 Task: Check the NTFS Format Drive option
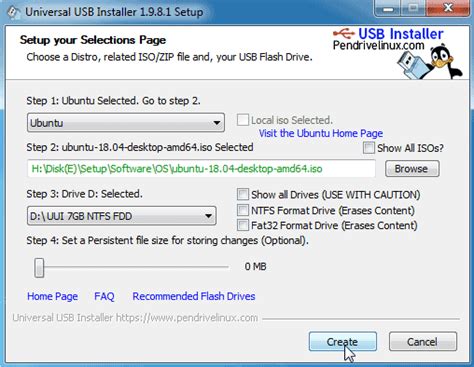(243, 210)
